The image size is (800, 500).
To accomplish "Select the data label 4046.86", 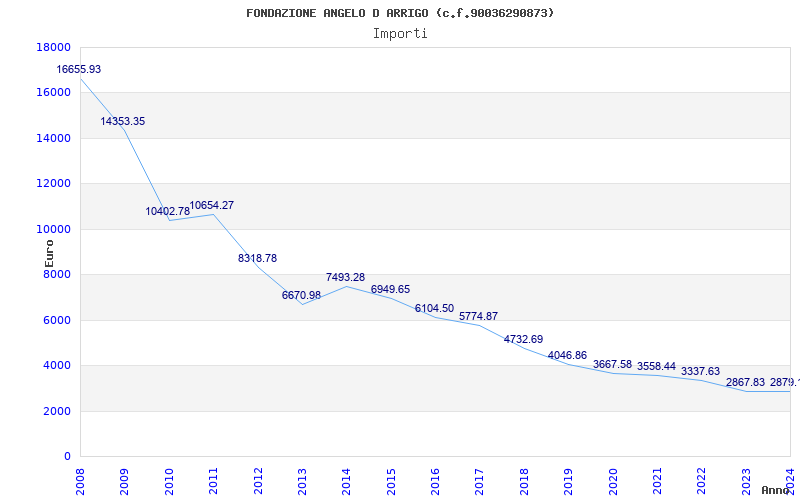I will [567, 356].
